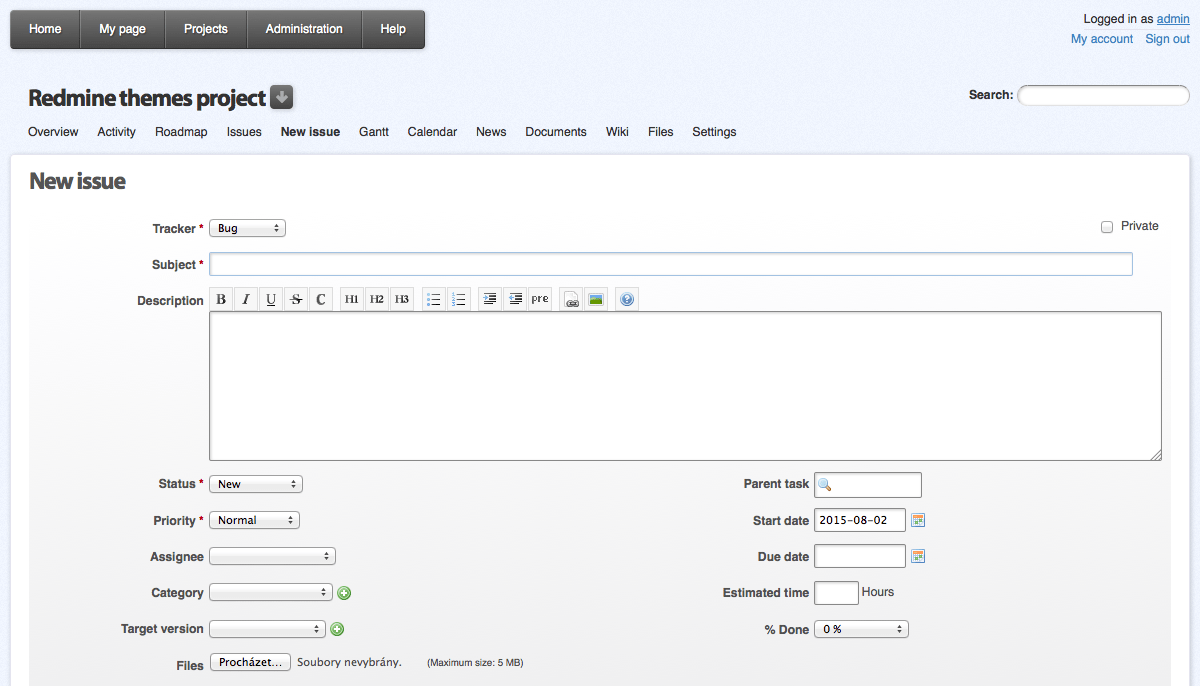Apply strikethrough formatting in description toolbar
Viewport: 1200px width, 686px height.
point(296,299)
